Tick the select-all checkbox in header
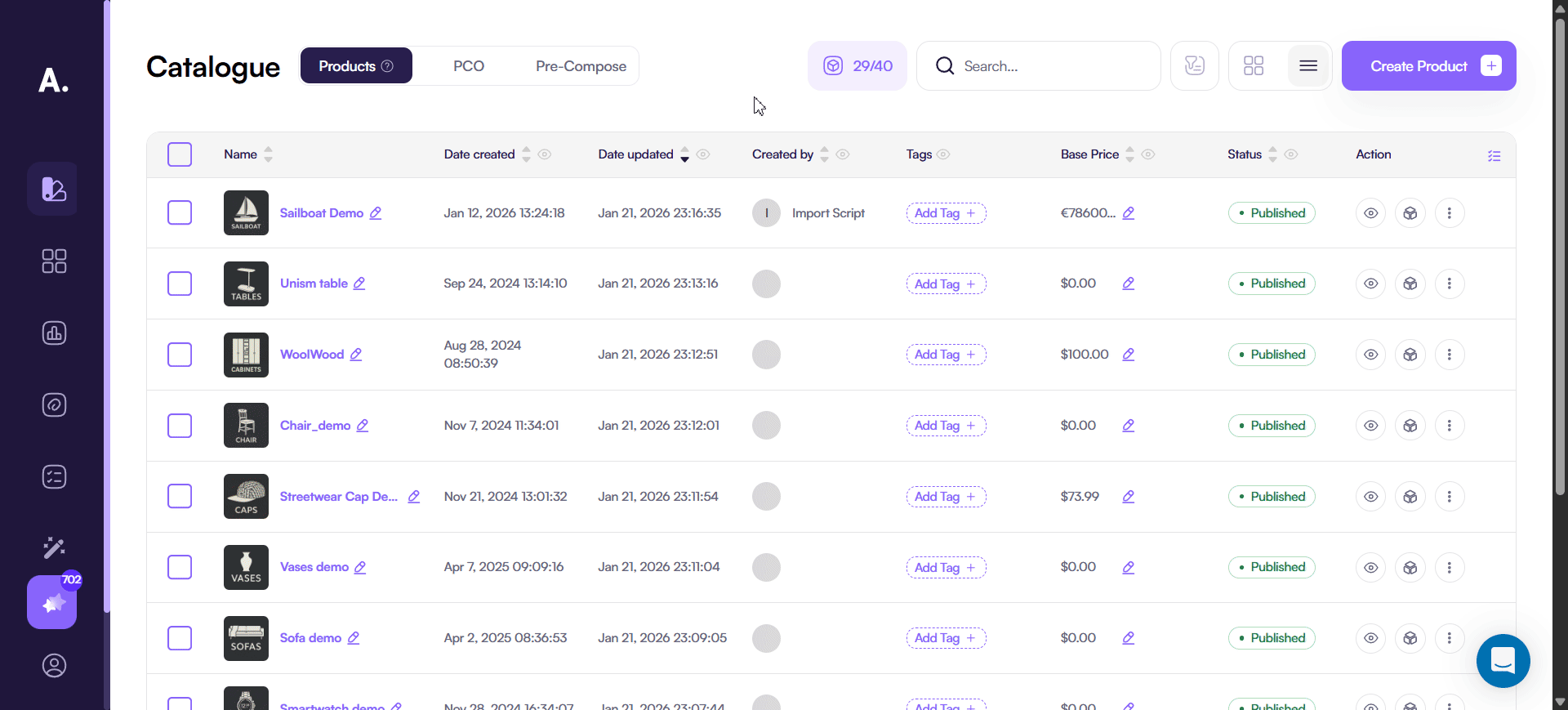The width and height of the screenshot is (1568, 710). pos(180,154)
